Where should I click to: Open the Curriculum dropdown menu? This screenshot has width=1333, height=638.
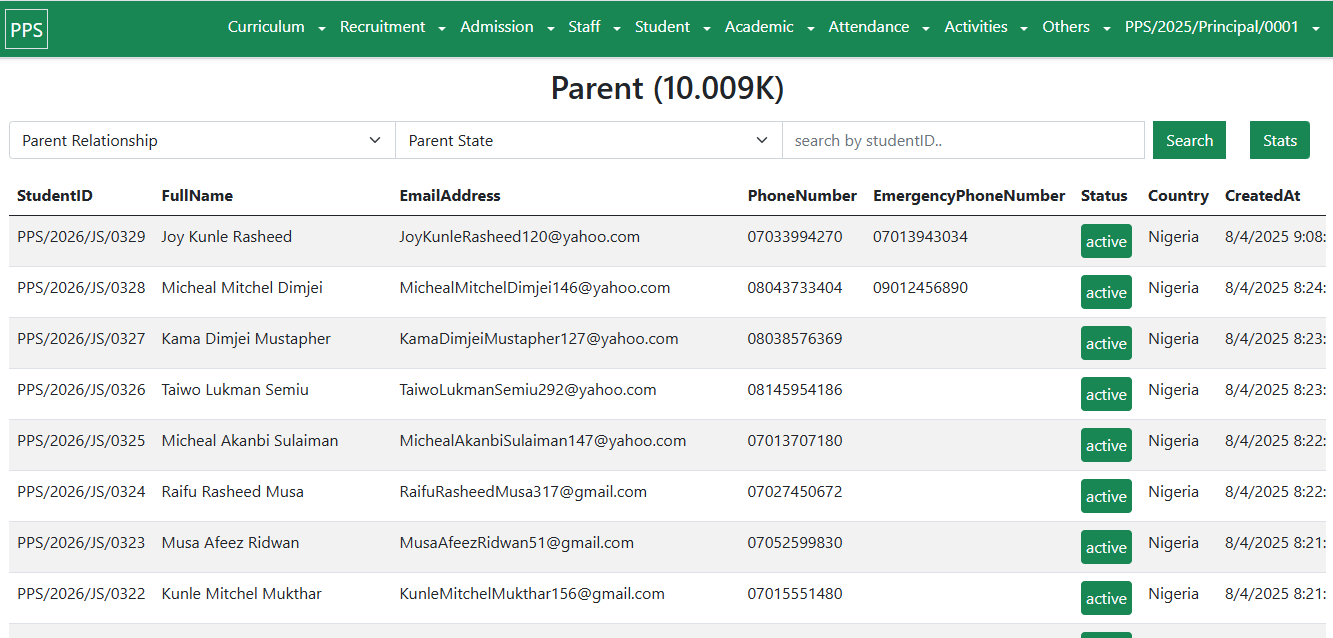[x=276, y=27]
